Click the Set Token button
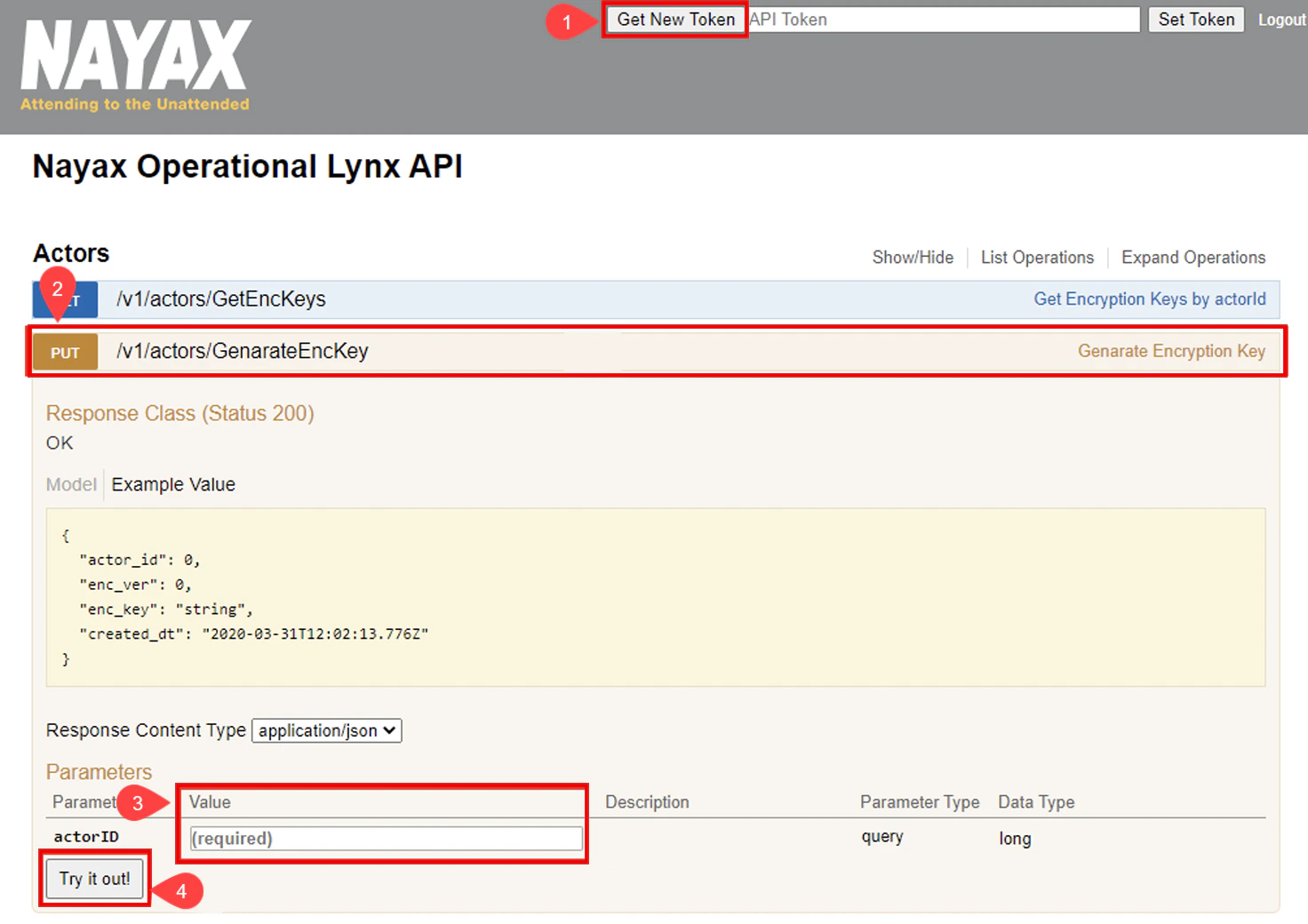This screenshot has height=924, width=1308. point(1196,20)
